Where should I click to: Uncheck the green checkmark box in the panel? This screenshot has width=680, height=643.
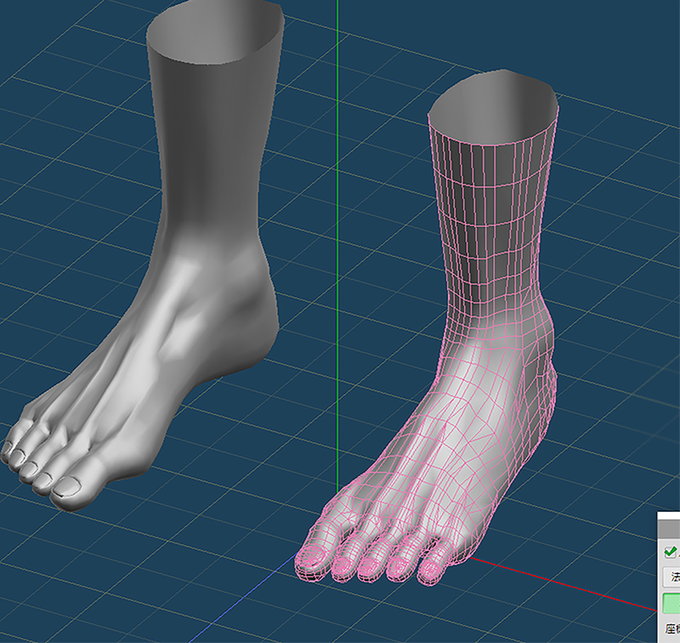[x=670, y=552]
